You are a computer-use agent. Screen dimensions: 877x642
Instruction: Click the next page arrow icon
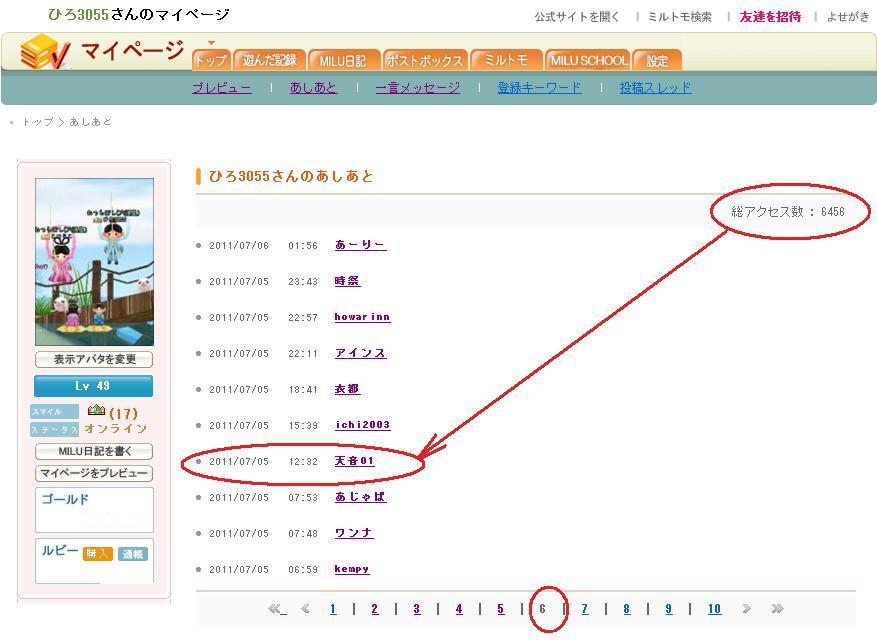click(x=746, y=608)
